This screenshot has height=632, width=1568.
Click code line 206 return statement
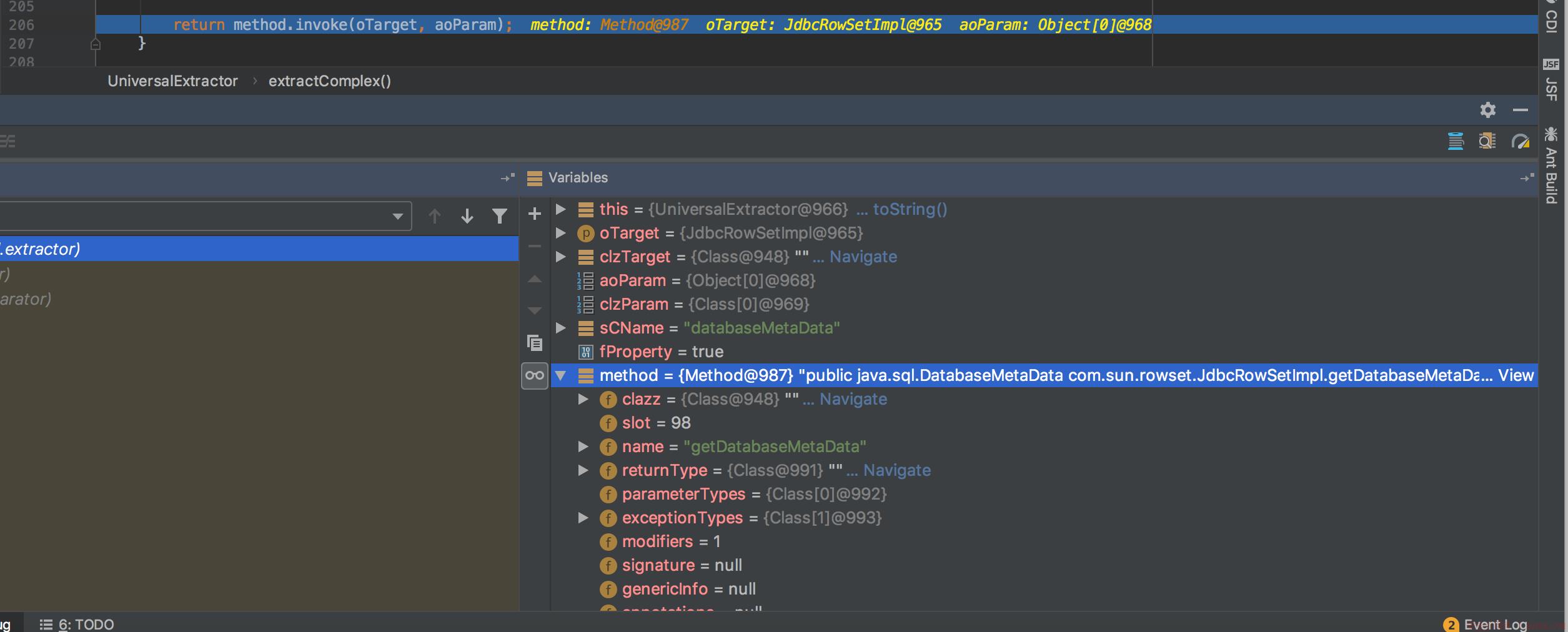[x=342, y=24]
